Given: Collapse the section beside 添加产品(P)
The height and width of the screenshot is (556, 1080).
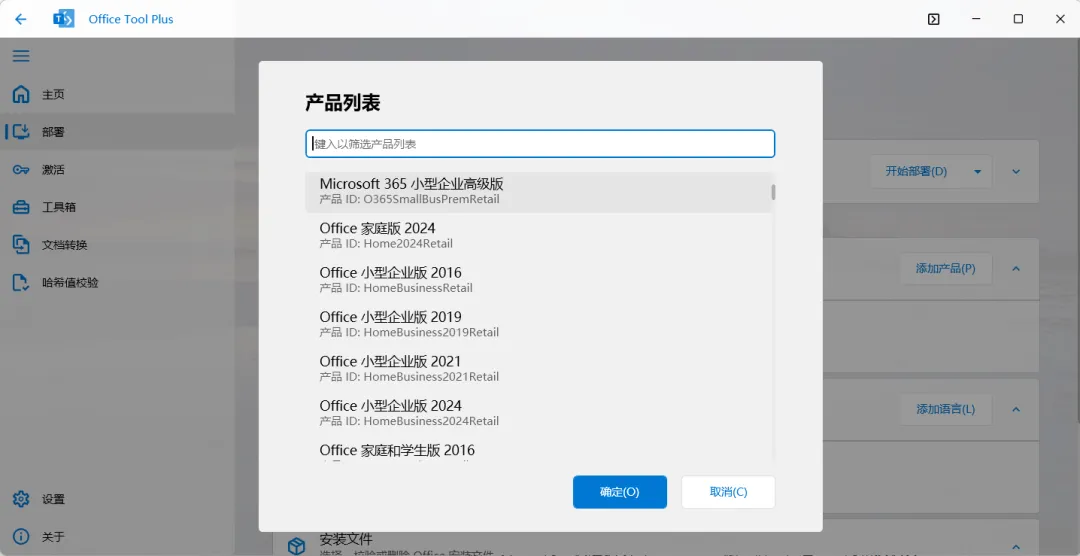Looking at the screenshot, I should 1016,269.
